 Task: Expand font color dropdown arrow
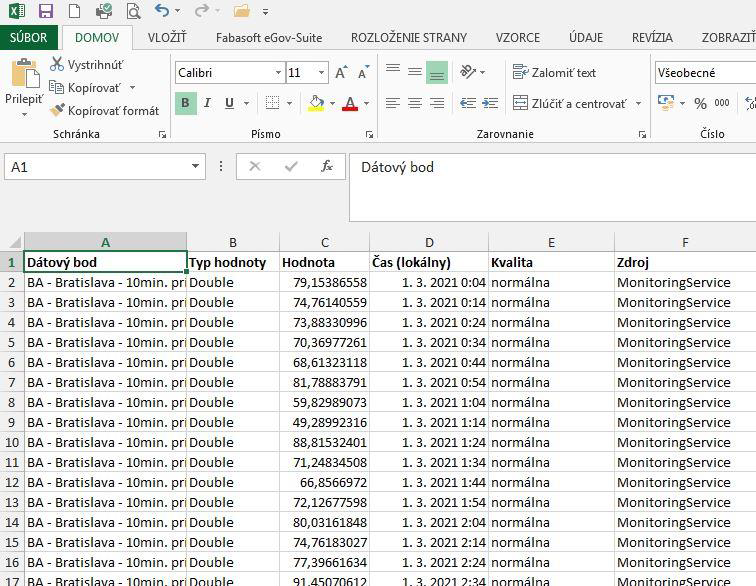pyautogui.click(x=366, y=103)
